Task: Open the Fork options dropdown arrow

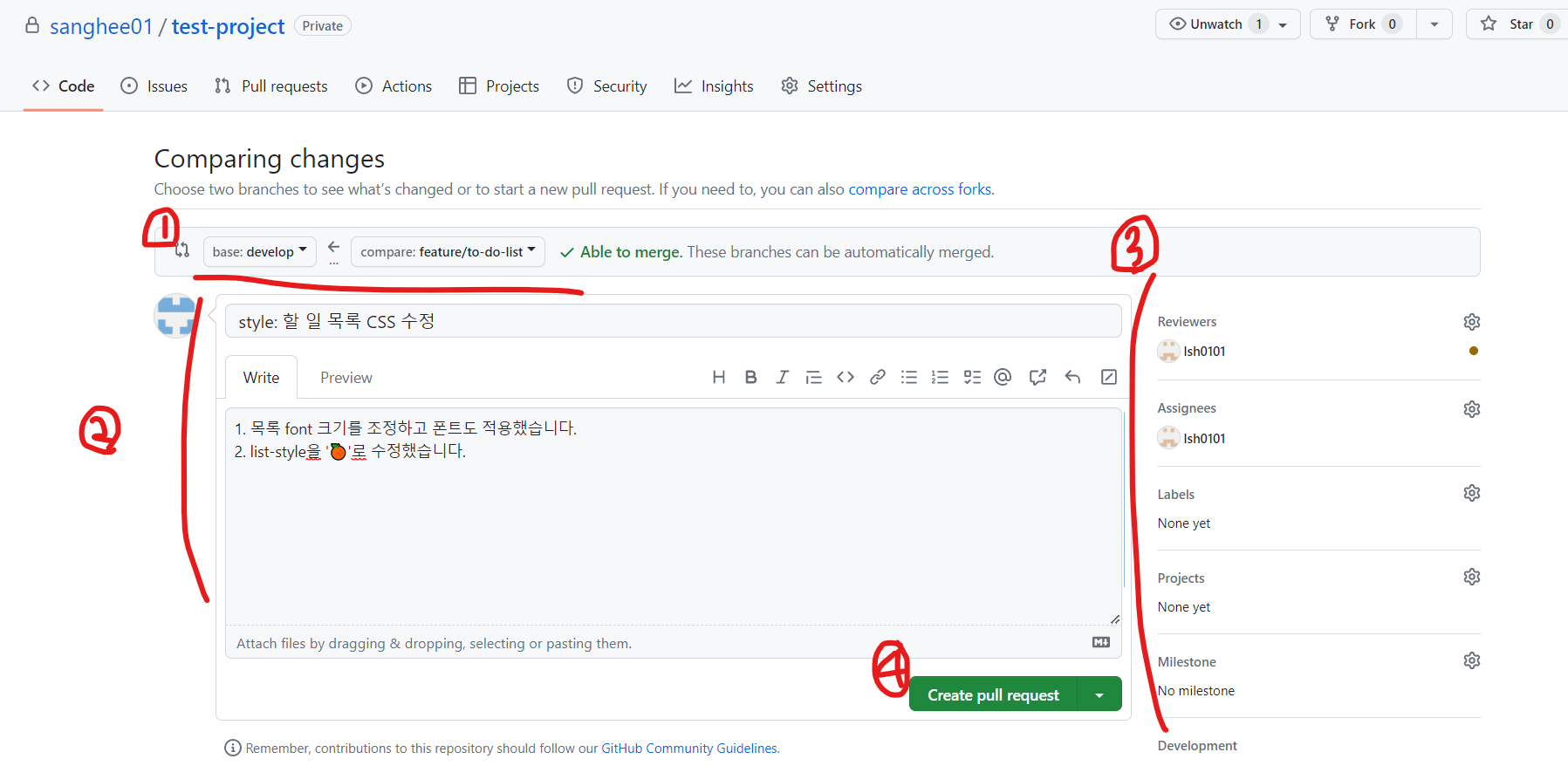Action: (1434, 24)
